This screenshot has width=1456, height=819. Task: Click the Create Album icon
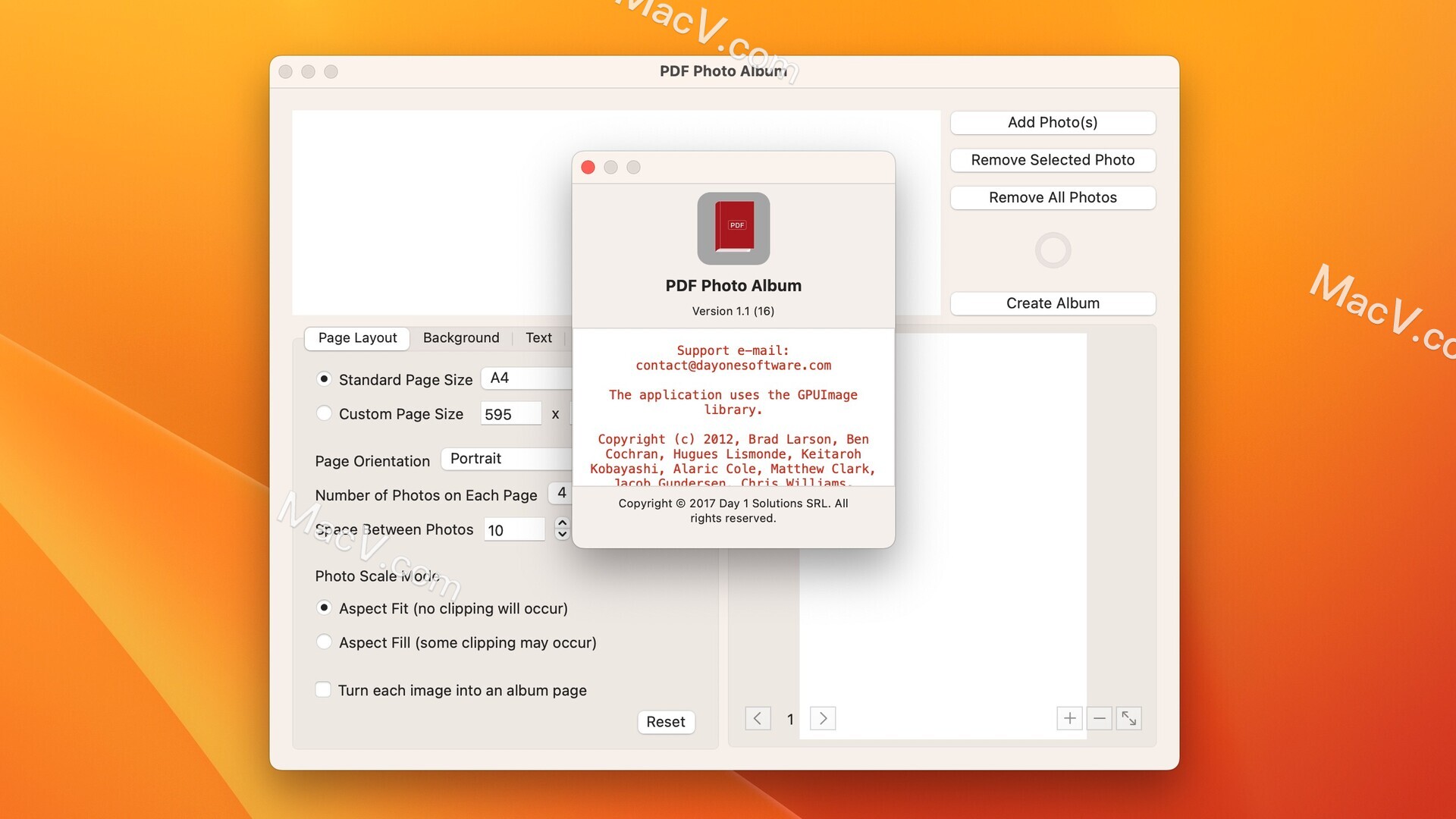pyautogui.click(x=1052, y=303)
